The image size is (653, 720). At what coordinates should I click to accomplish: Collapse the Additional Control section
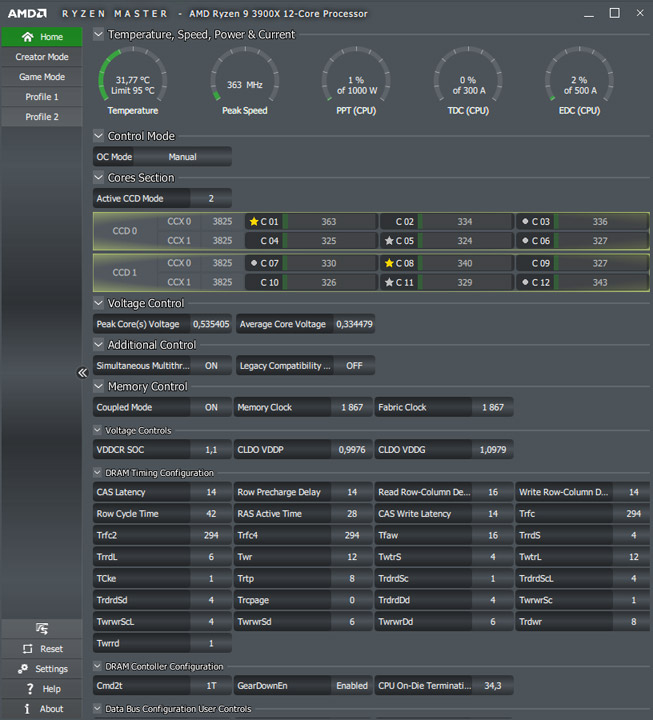(99, 344)
